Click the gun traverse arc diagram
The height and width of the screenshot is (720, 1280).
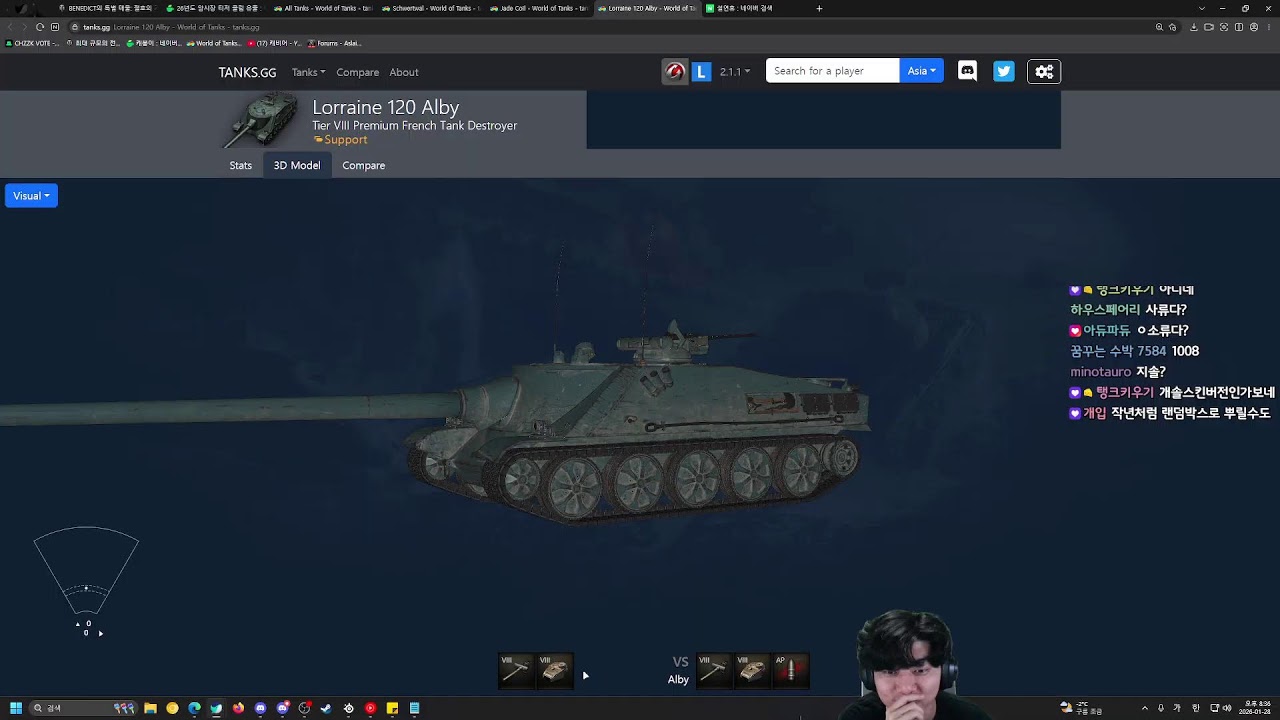tap(86, 571)
